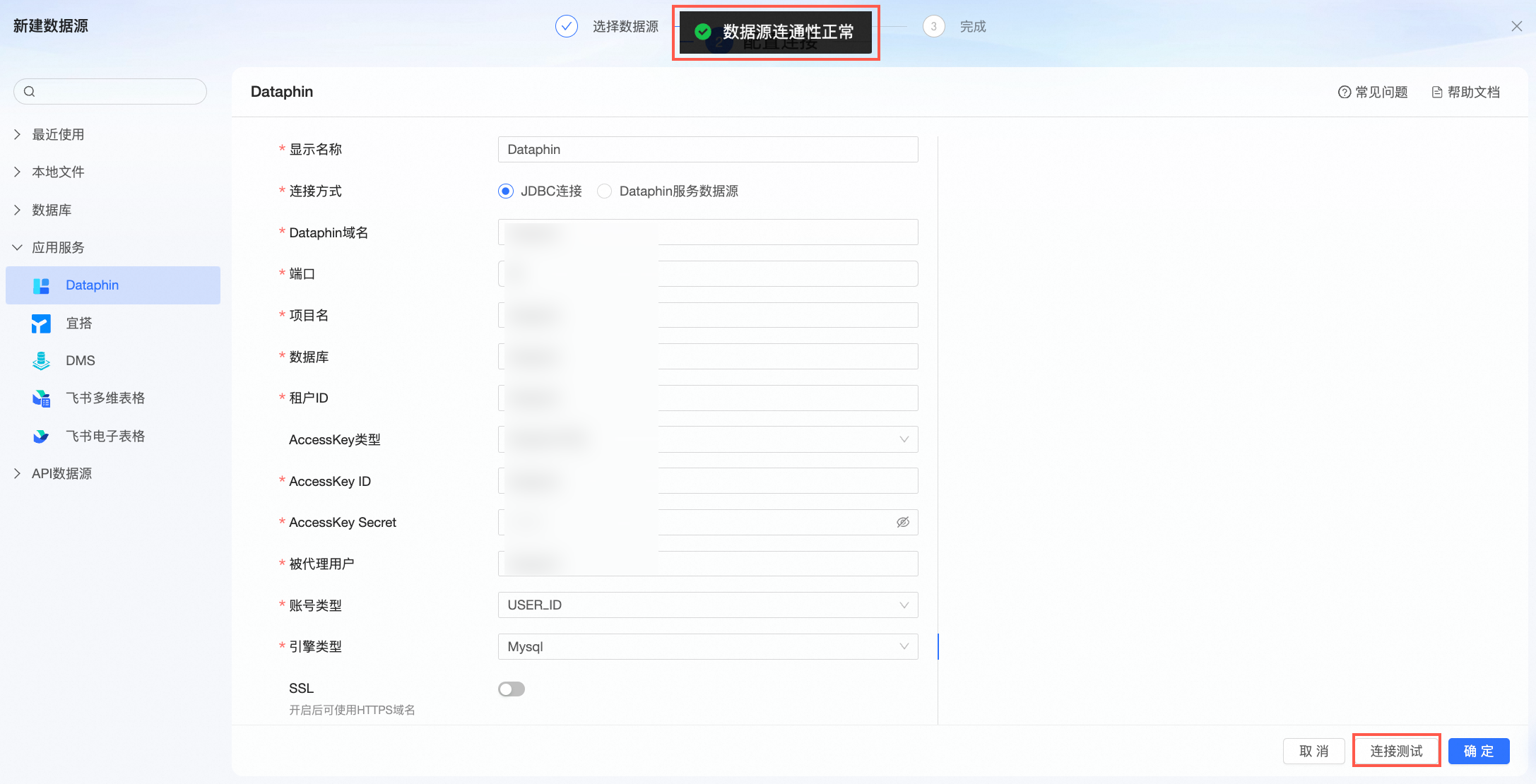Click the 显示名称 input field

click(x=707, y=150)
